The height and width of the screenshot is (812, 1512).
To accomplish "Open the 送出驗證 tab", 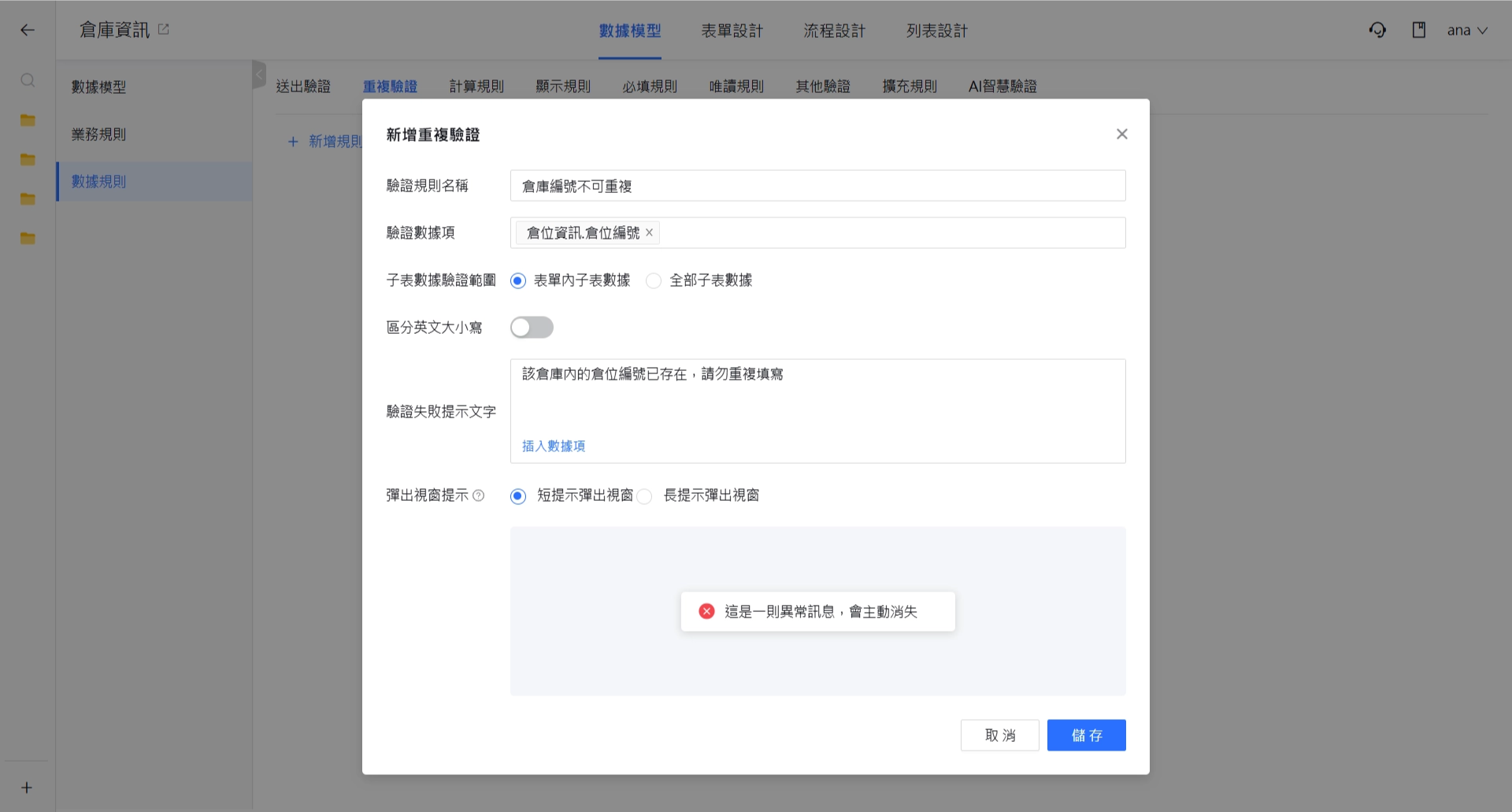I will 303,86.
